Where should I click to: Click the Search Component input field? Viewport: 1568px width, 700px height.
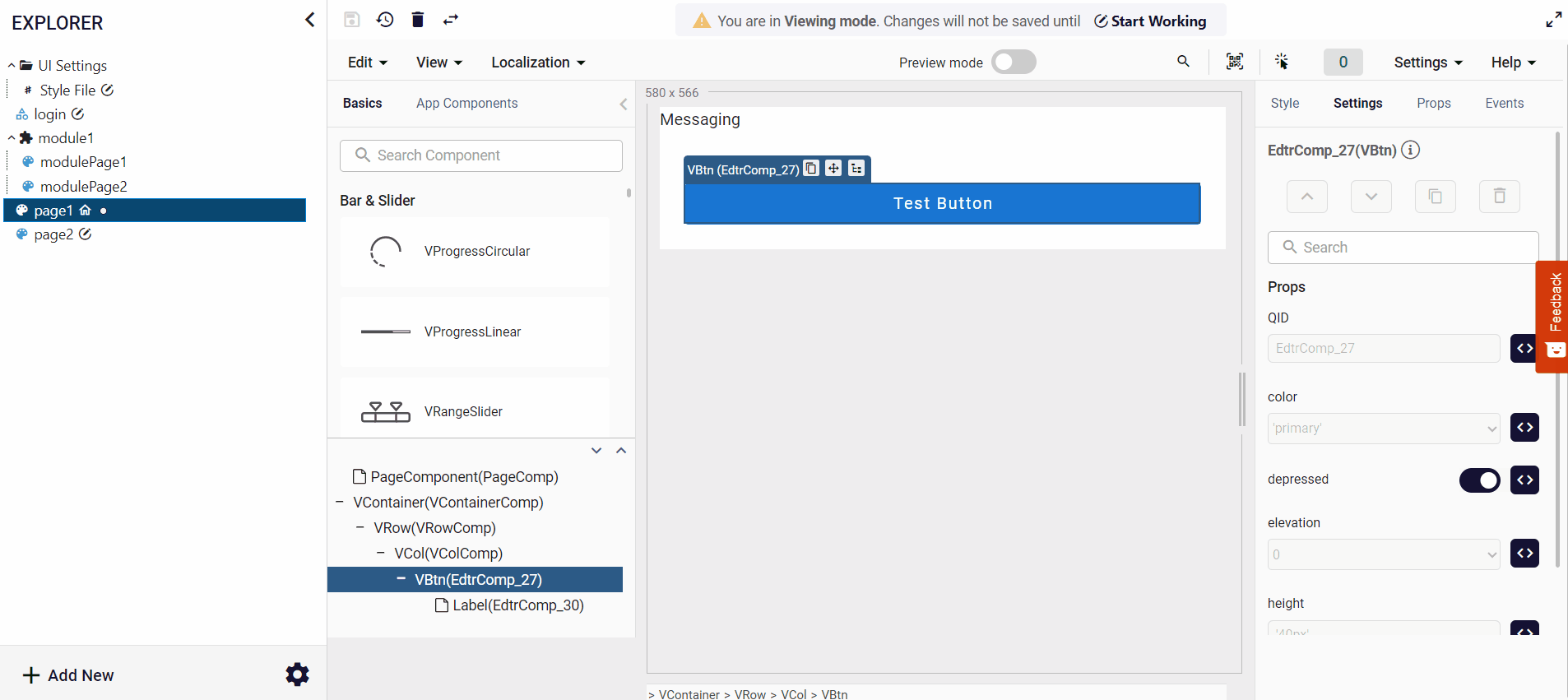(x=481, y=155)
